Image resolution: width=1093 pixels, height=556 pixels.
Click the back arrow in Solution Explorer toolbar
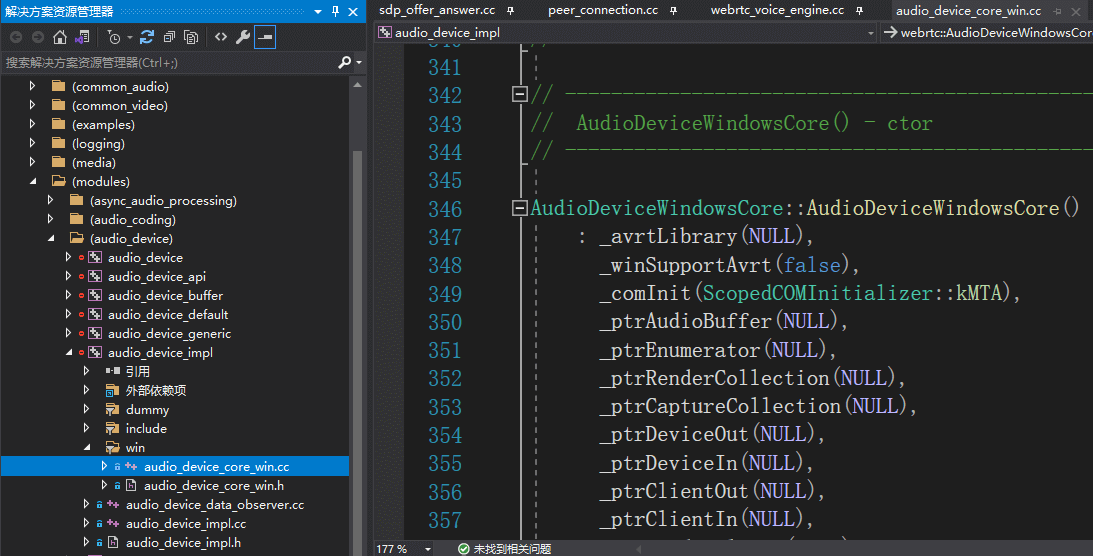click(16, 37)
